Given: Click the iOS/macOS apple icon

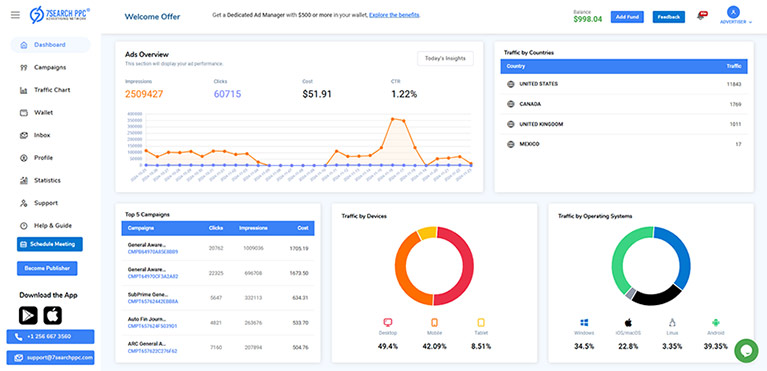Looking at the screenshot, I should coord(628,323).
